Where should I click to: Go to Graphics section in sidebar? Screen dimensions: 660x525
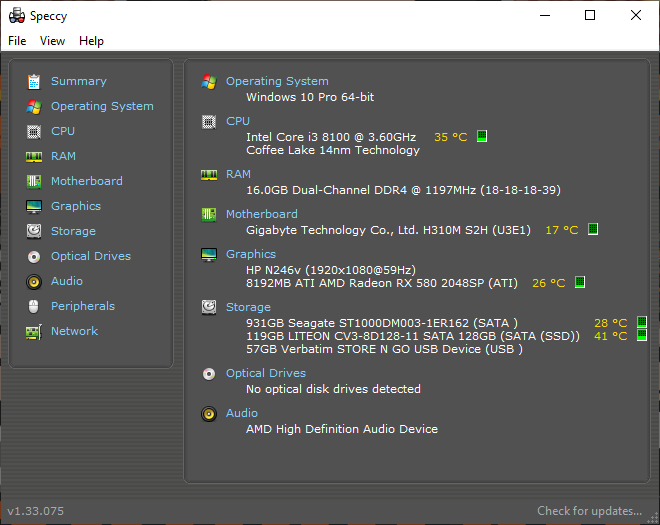point(76,206)
